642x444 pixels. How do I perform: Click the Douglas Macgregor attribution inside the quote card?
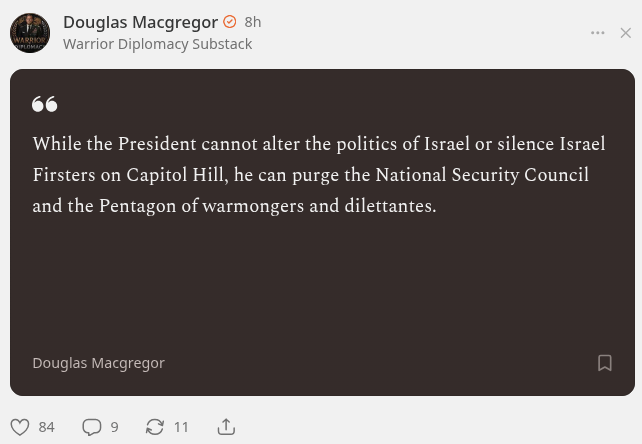coord(99,363)
